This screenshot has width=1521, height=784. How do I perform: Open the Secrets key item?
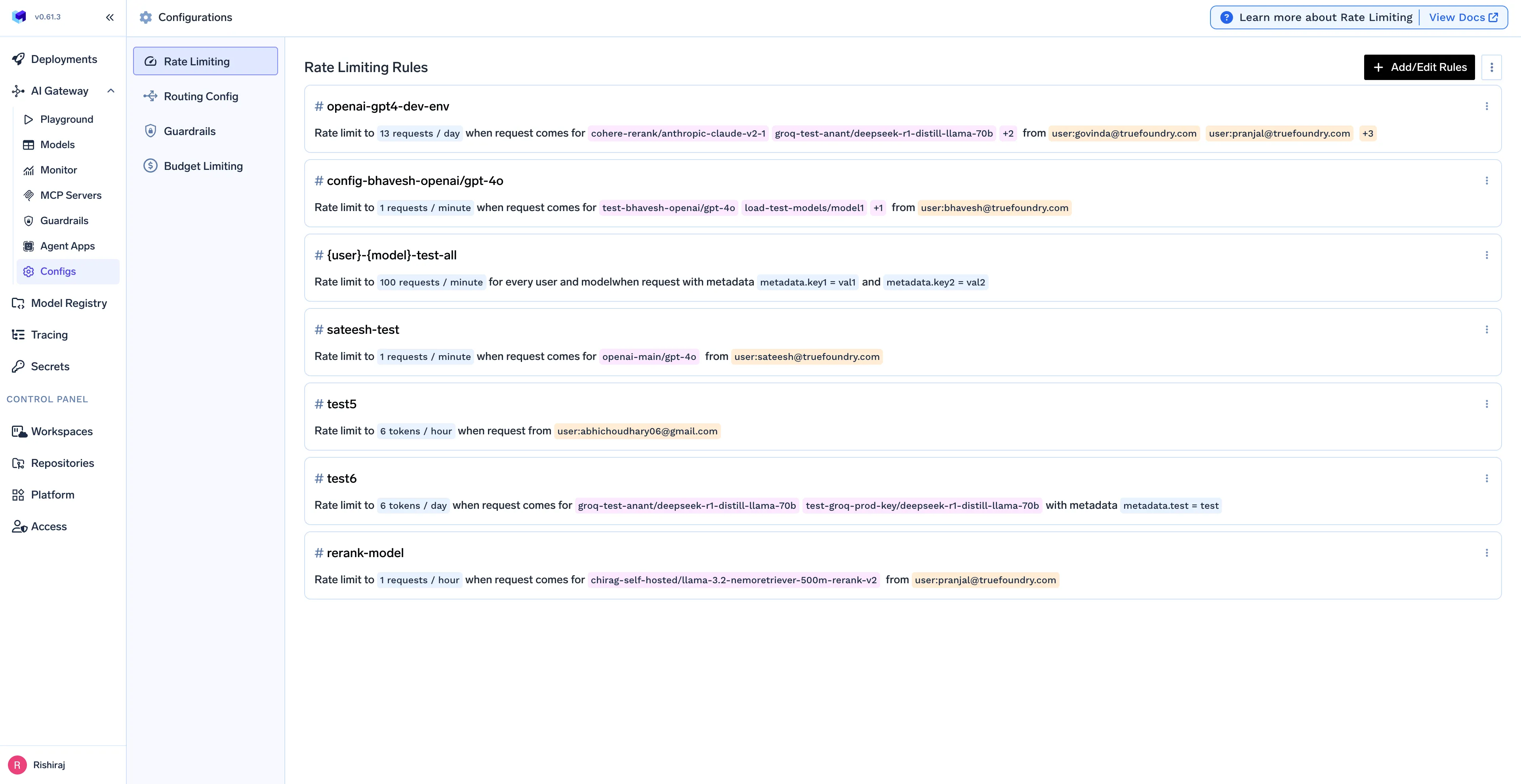(x=50, y=367)
